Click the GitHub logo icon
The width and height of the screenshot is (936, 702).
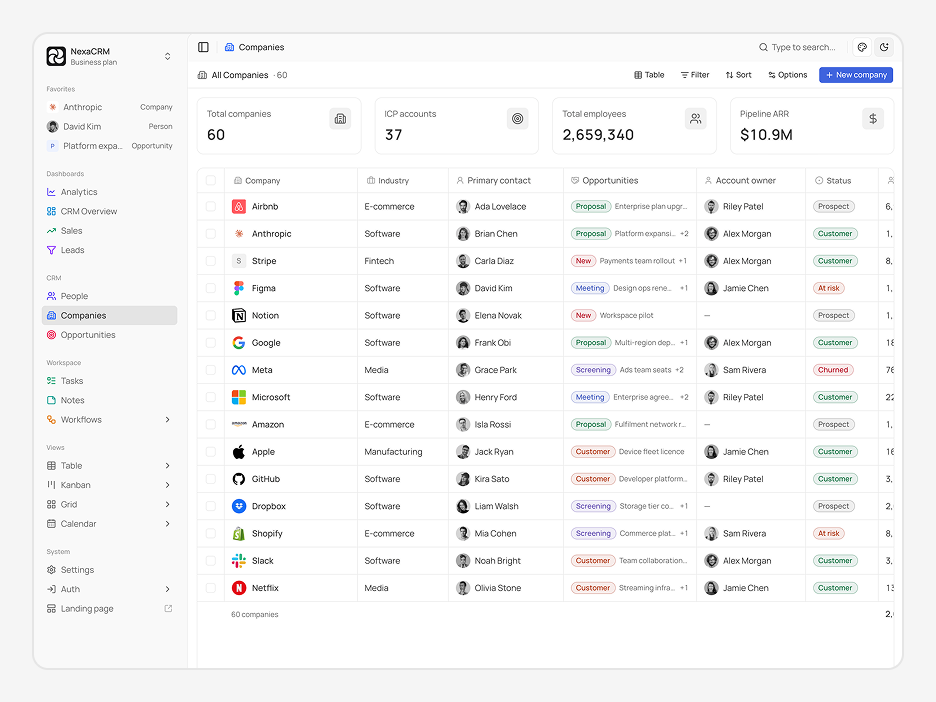click(x=239, y=479)
